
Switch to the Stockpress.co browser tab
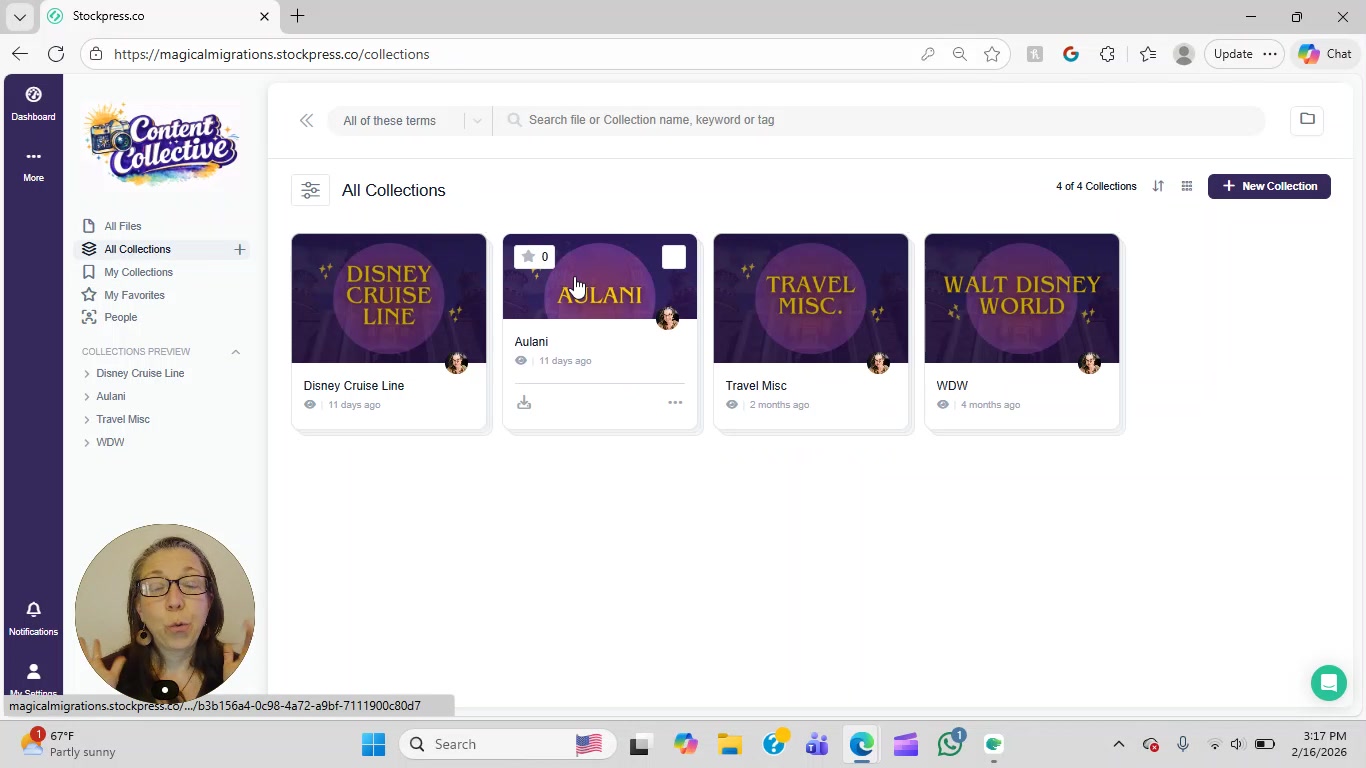(x=158, y=17)
